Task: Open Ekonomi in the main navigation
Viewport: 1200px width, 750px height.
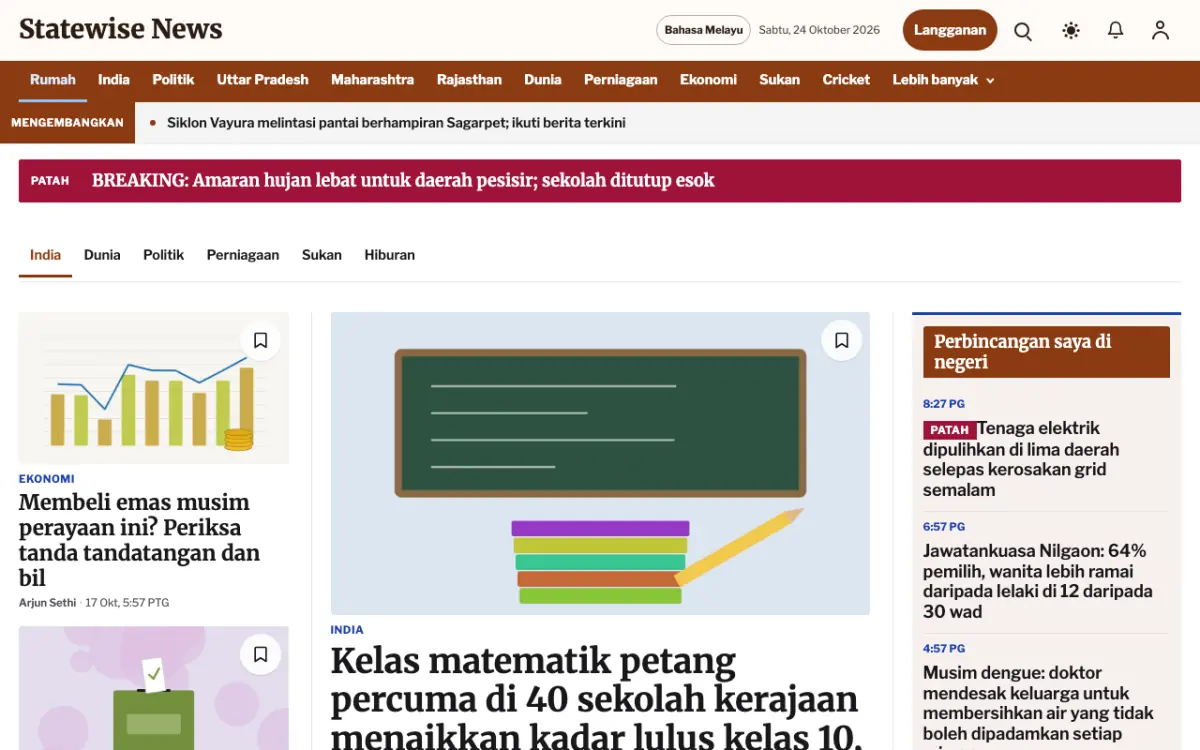Action: click(708, 80)
